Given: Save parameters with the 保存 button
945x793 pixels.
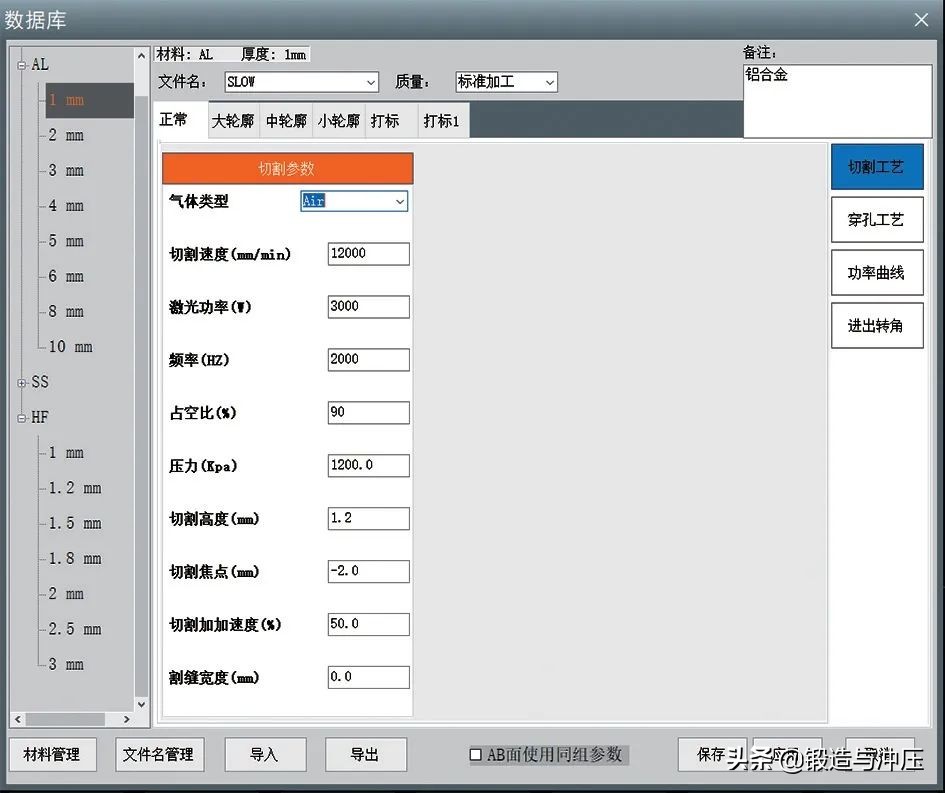Looking at the screenshot, I should [x=712, y=755].
